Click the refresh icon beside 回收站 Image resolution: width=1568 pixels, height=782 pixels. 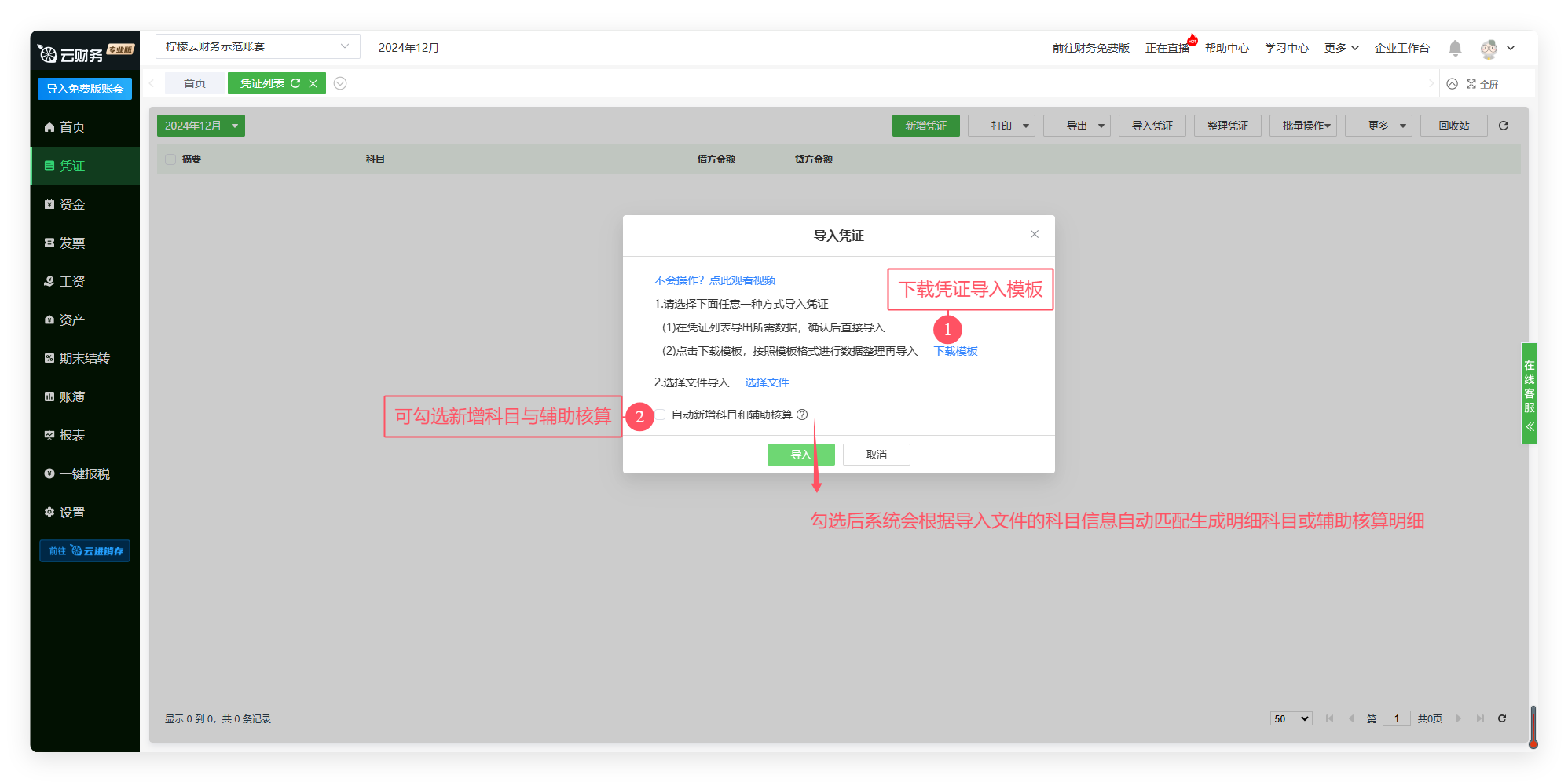pyautogui.click(x=1504, y=126)
